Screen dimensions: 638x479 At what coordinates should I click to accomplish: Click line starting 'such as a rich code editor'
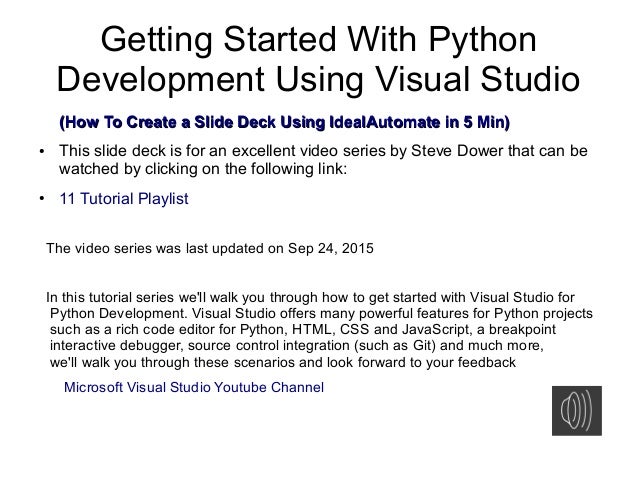(x=303, y=329)
